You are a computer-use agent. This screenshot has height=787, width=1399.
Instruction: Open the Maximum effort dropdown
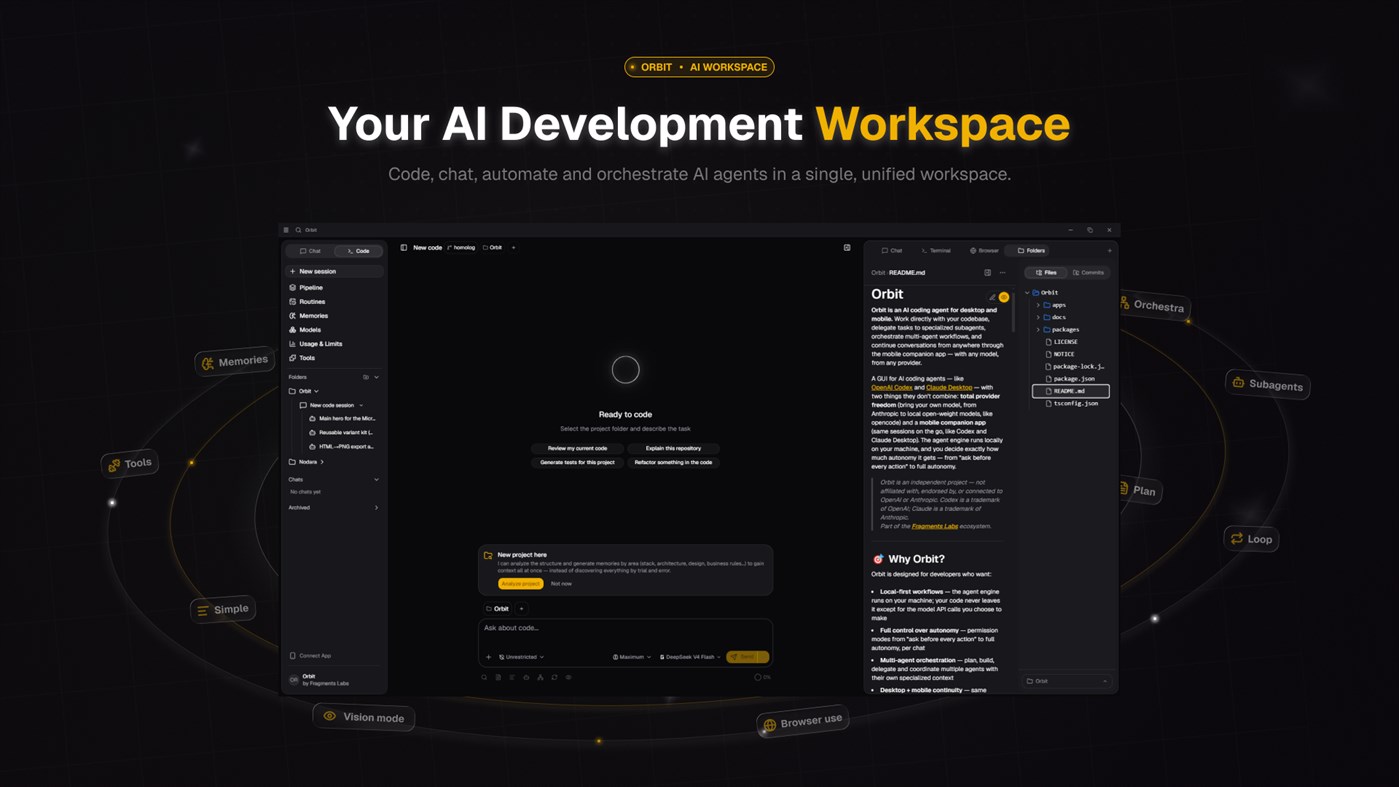click(632, 657)
